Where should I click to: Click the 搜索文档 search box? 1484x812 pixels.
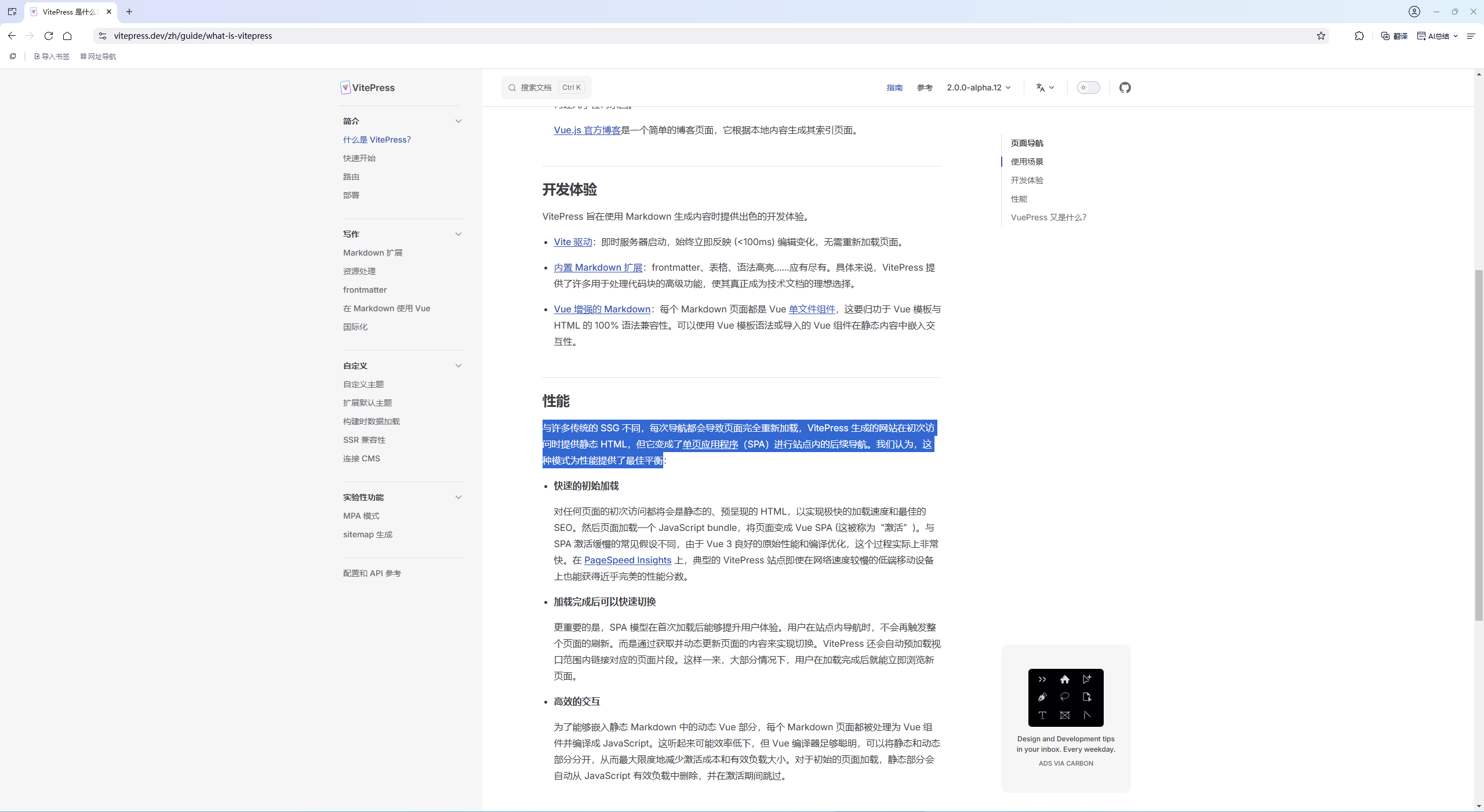coord(546,88)
